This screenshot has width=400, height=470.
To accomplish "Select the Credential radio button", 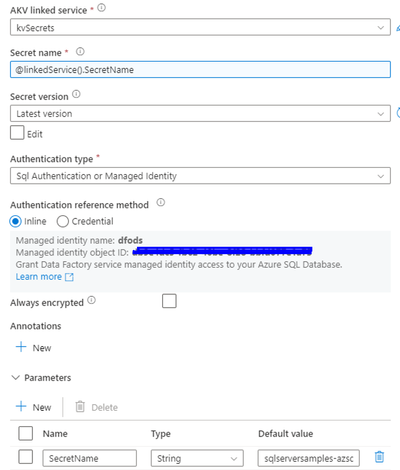I will point(62,221).
